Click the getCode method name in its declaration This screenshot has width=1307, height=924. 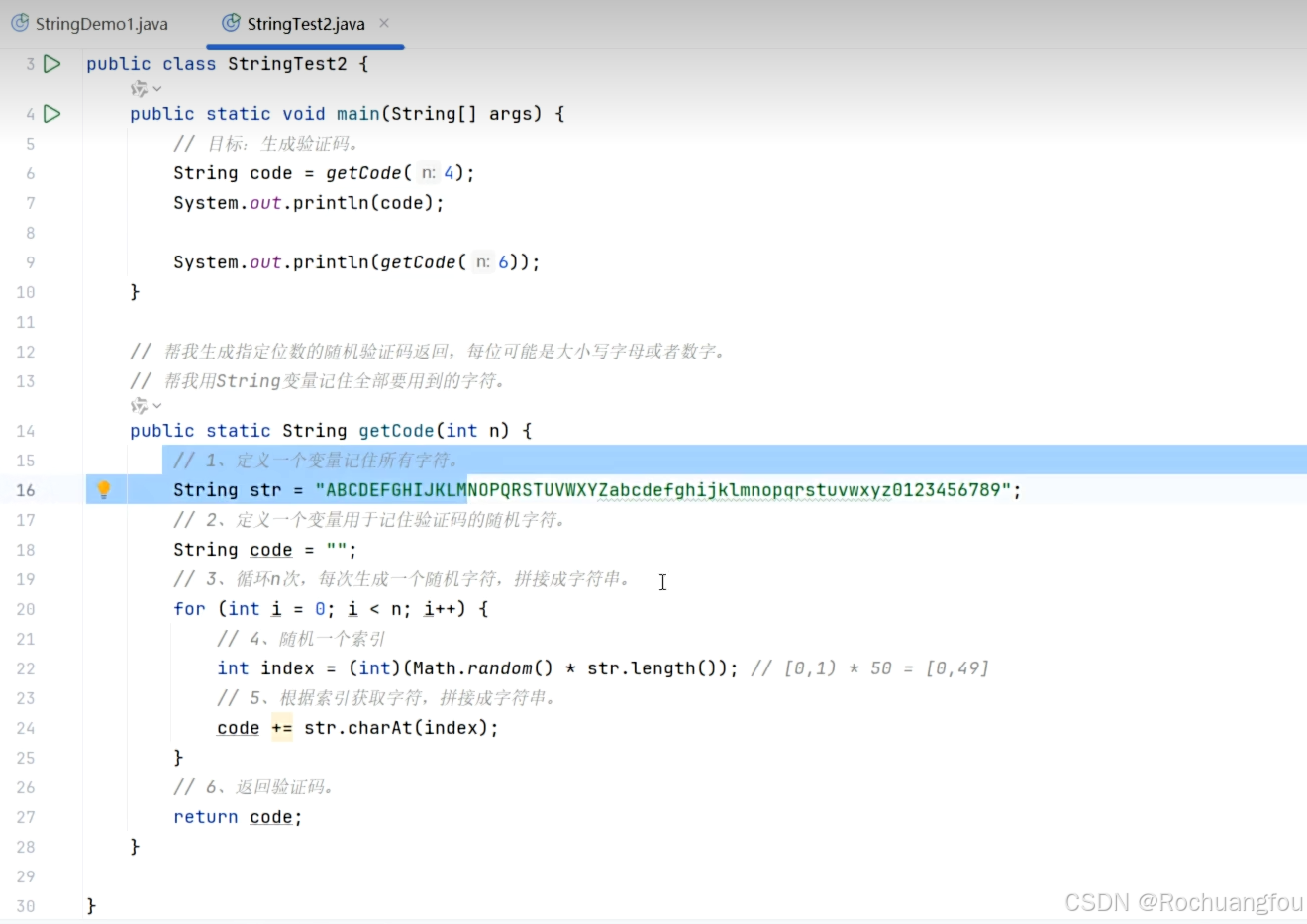(x=396, y=431)
